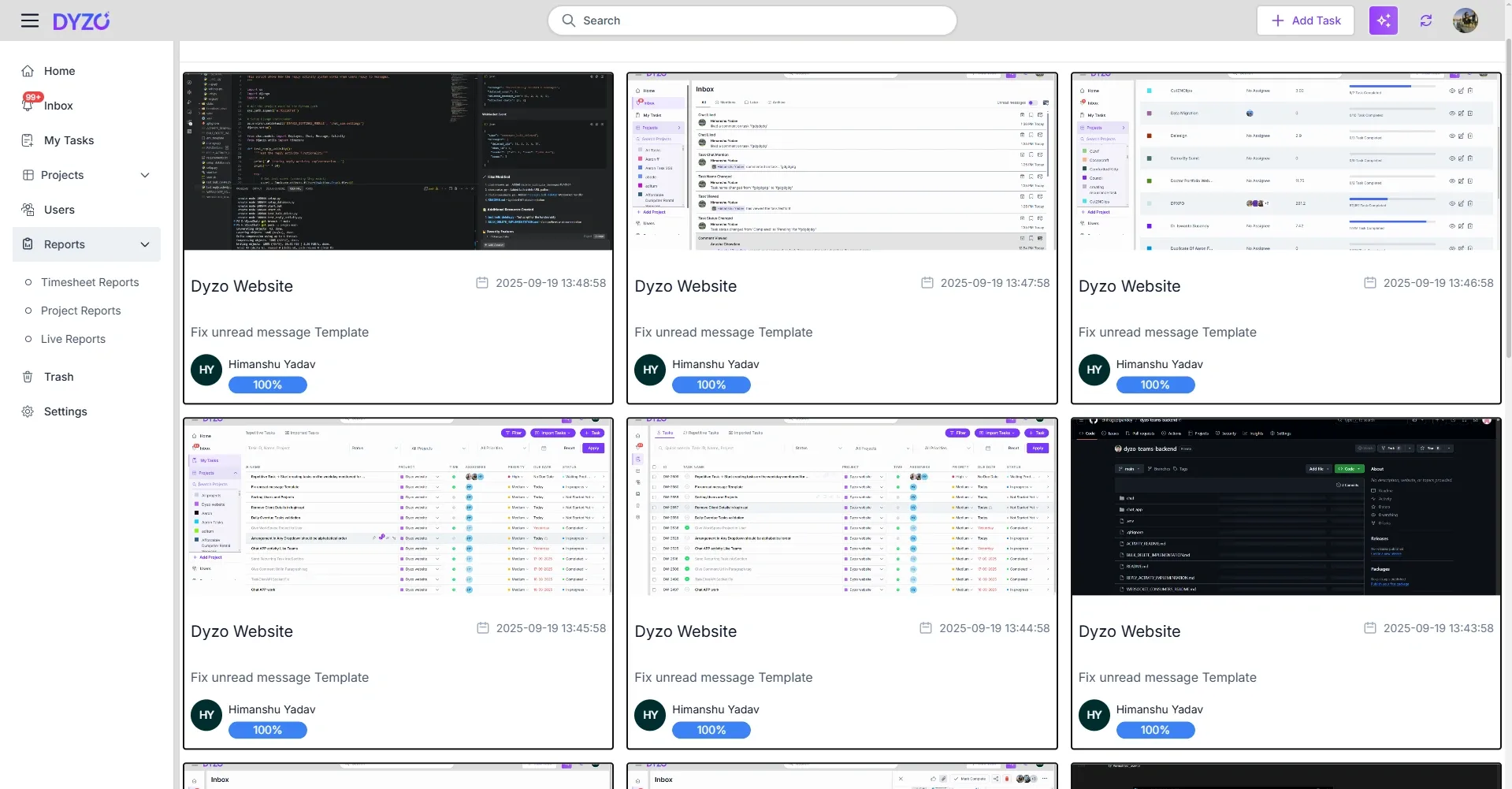Image resolution: width=1512 pixels, height=789 pixels.
Task: Select Live Reports menu item
Action: [x=72, y=339]
